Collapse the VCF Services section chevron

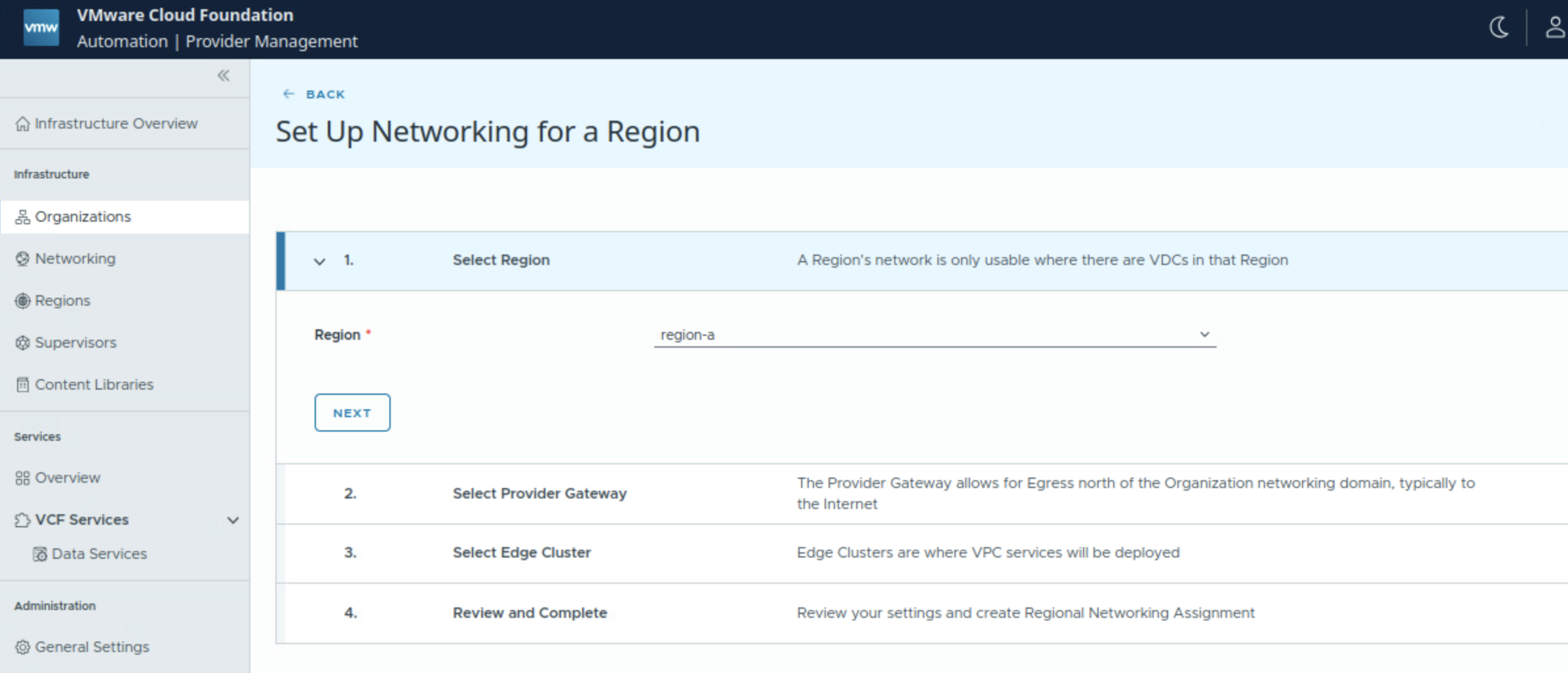[x=233, y=520]
